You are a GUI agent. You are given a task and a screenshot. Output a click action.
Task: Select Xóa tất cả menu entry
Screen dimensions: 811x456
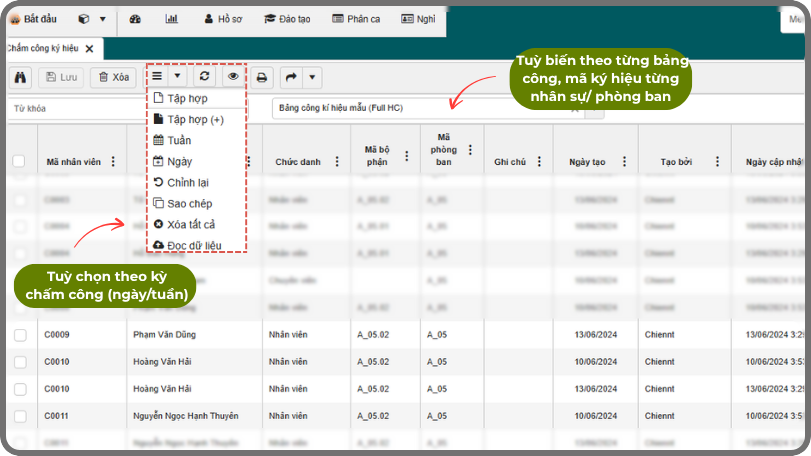[x=196, y=224]
